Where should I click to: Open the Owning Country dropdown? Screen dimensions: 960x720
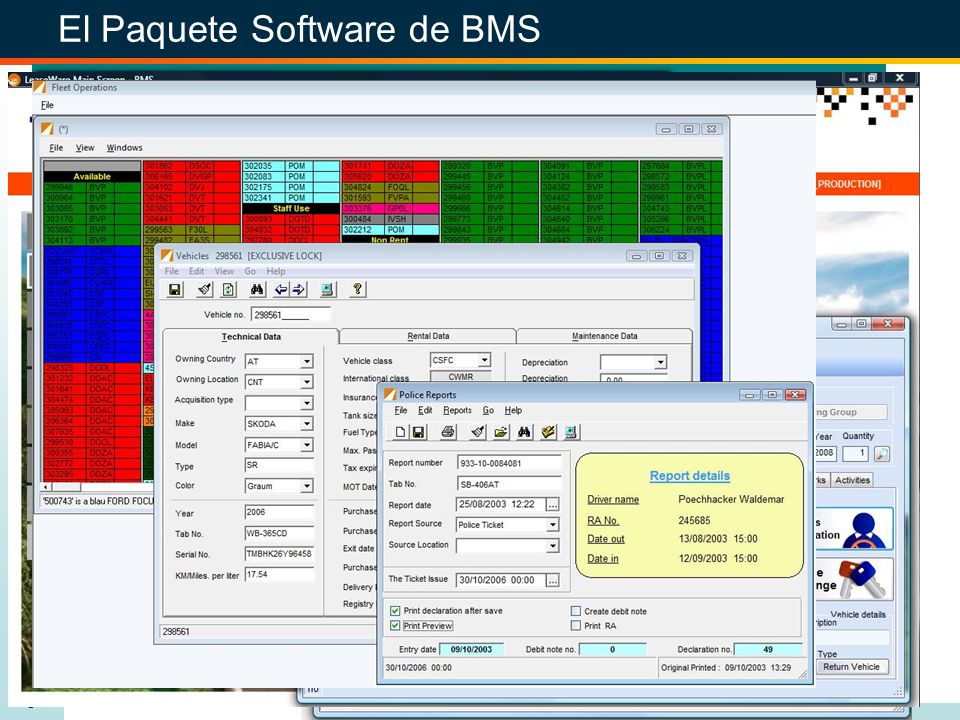[307, 362]
